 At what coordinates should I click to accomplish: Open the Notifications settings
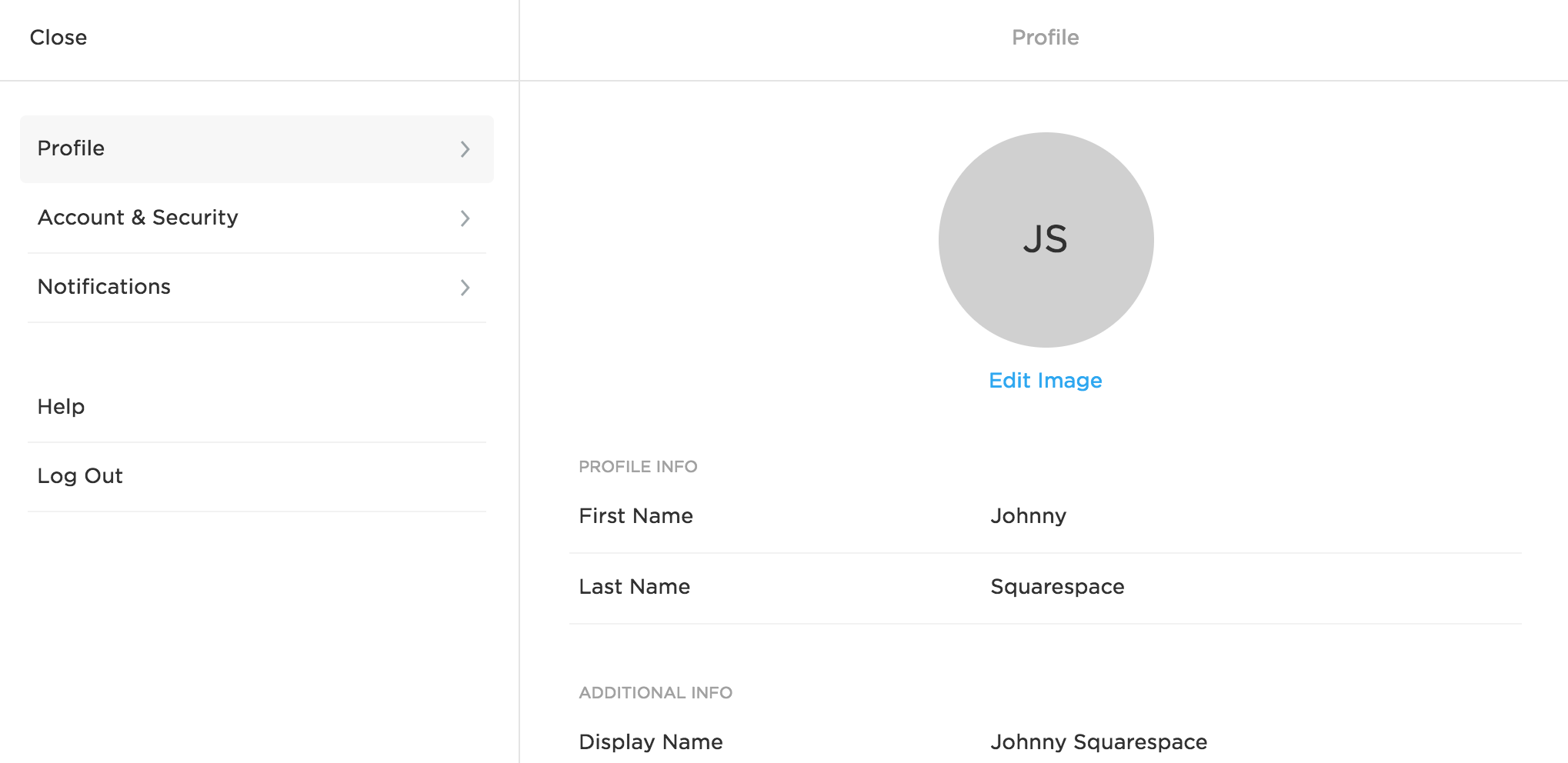coord(104,287)
